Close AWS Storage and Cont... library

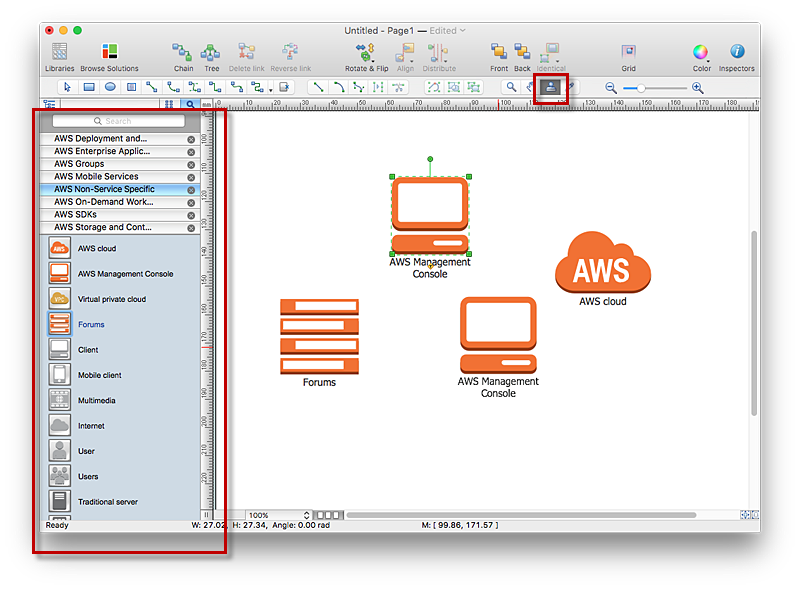pyautogui.click(x=191, y=228)
